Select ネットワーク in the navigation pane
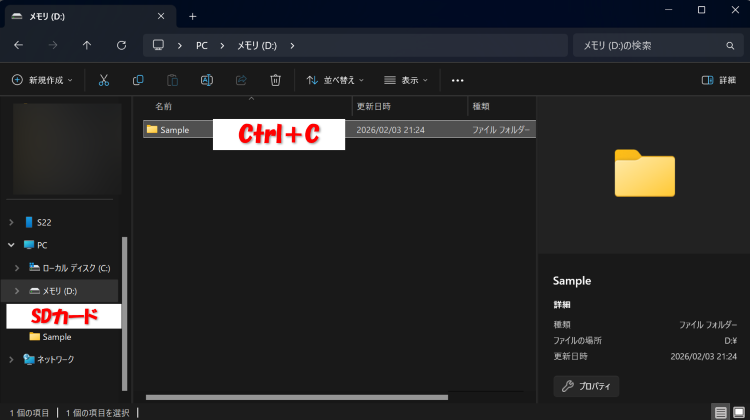 [x=55, y=359]
